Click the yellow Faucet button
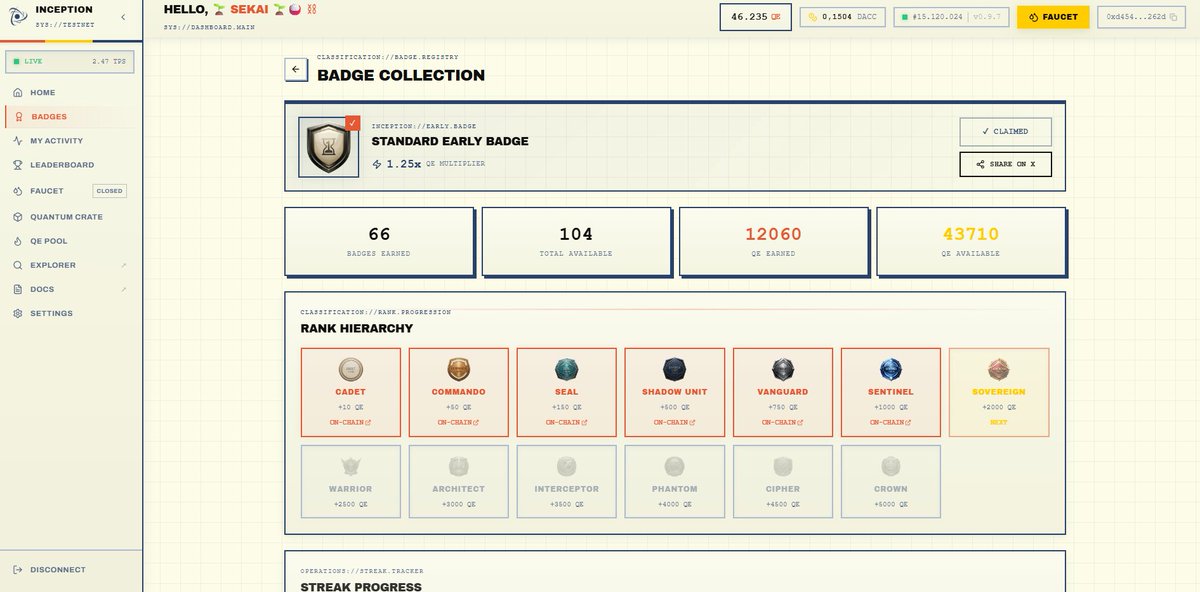Image resolution: width=1200 pixels, height=592 pixels. pyautogui.click(x=1053, y=17)
